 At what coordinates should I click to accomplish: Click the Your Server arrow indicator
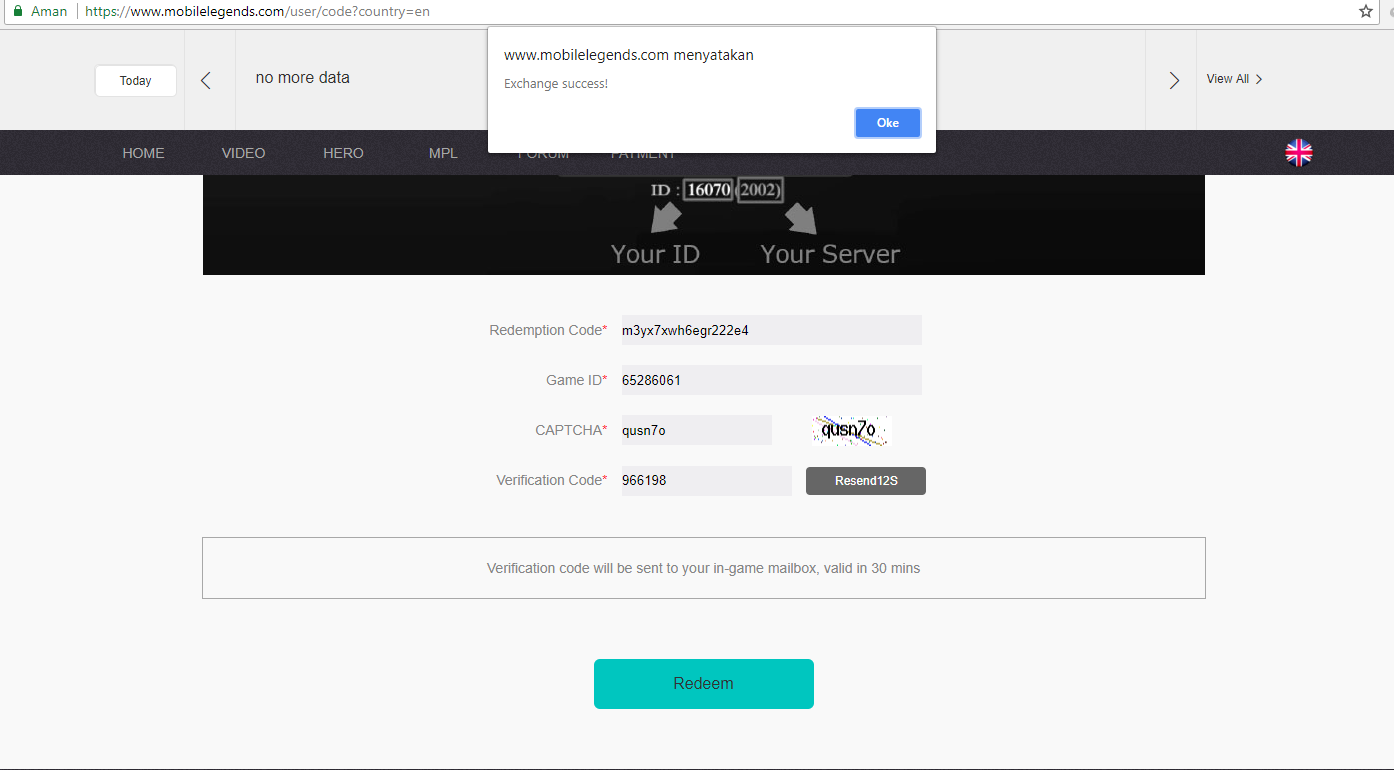[800, 218]
